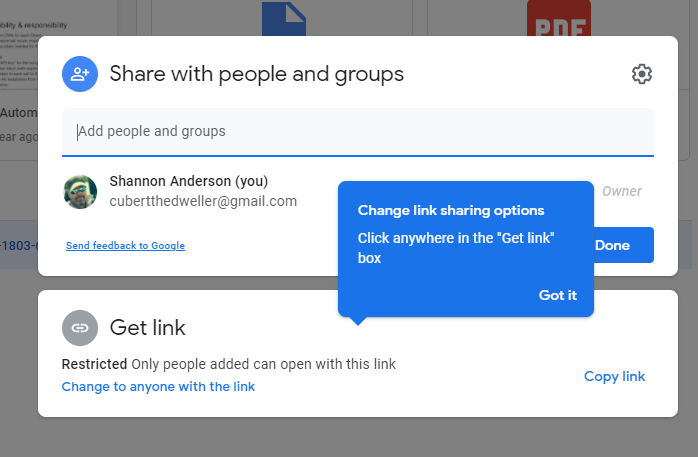Screen dimensions: 698x457
Task: Open Send feedback to Google link
Action: click(125, 246)
